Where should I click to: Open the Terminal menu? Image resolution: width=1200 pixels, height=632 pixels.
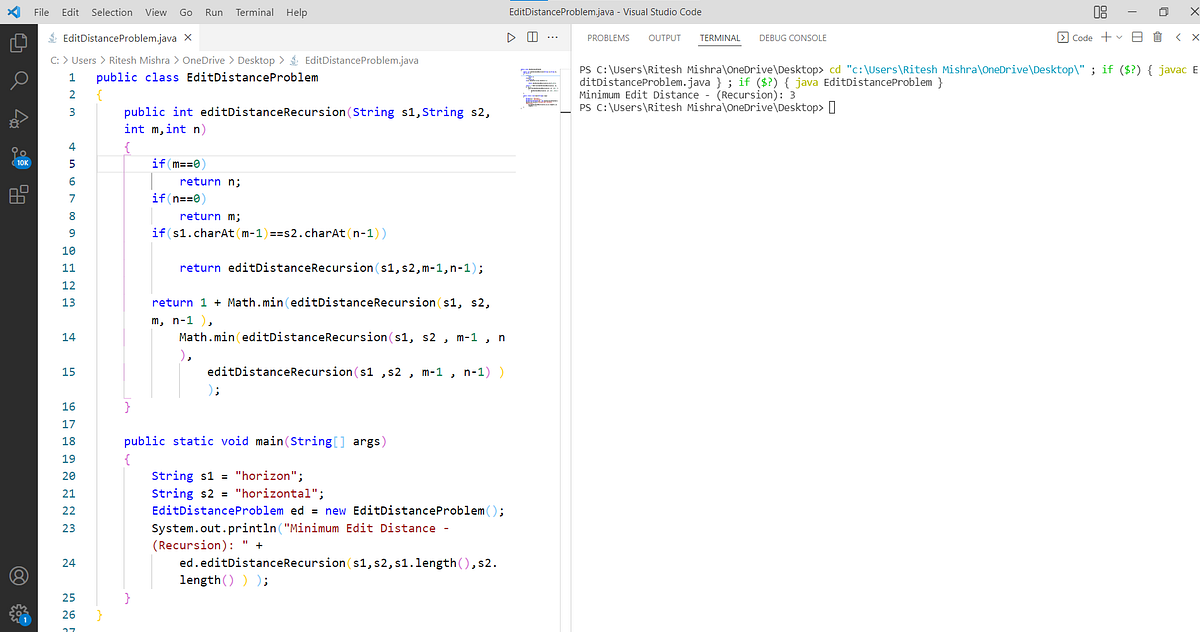(x=254, y=12)
